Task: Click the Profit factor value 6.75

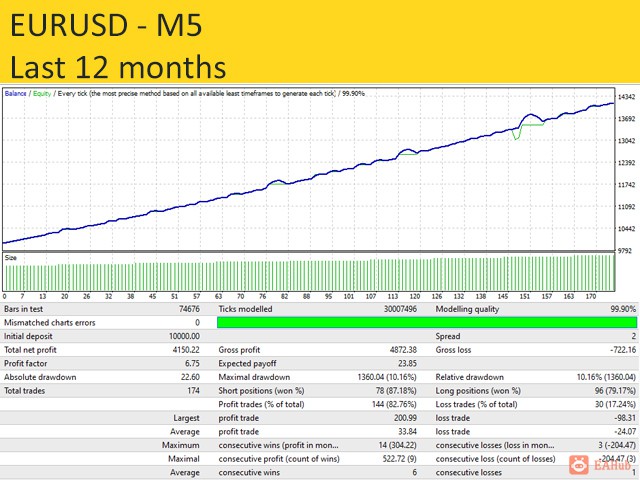Action: (192, 363)
